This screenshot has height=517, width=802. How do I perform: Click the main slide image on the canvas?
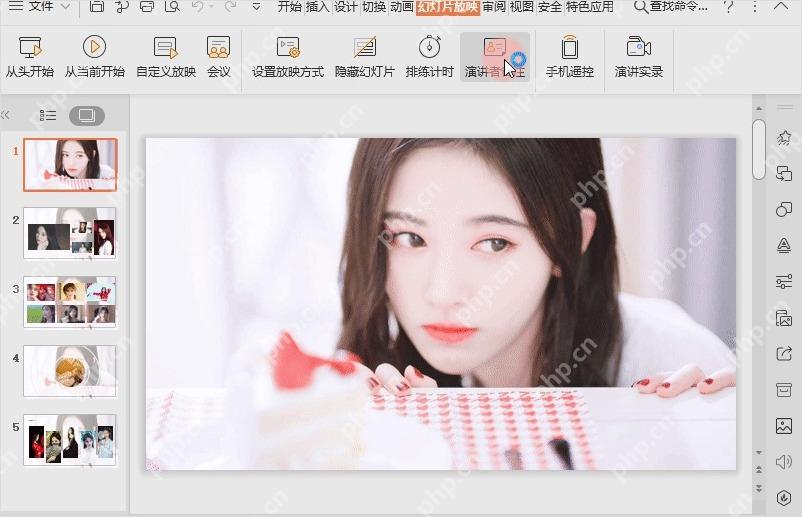[441, 304]
